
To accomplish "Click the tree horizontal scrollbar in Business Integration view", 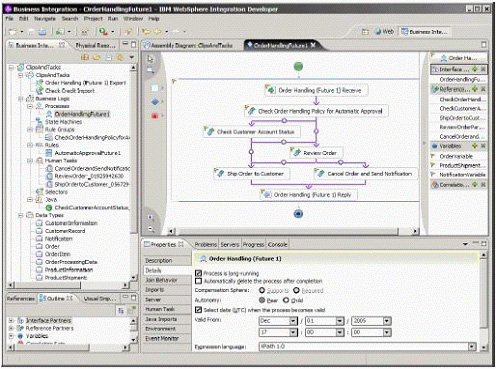I will click(x=47, y=285).
